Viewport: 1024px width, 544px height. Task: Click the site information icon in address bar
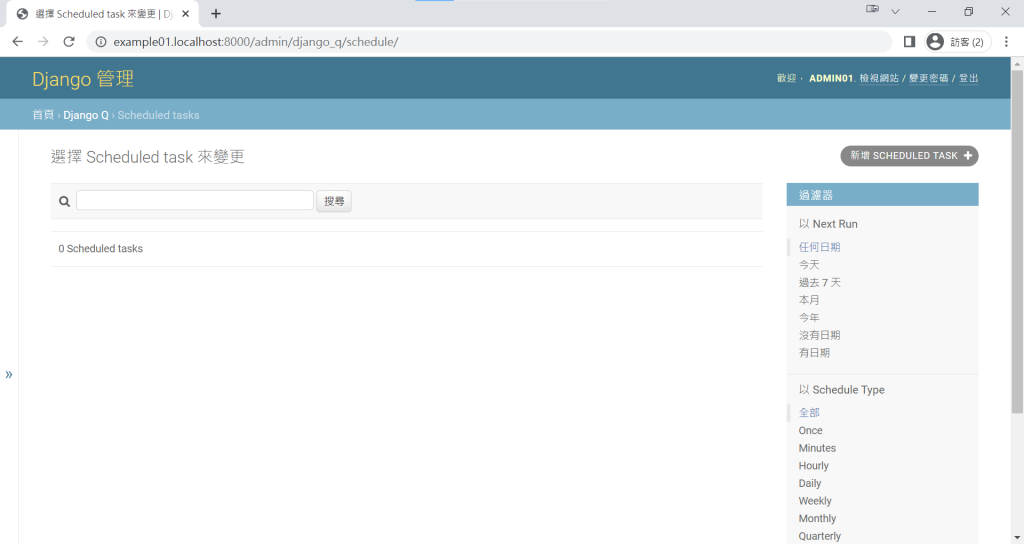click(x=101, y=42)
